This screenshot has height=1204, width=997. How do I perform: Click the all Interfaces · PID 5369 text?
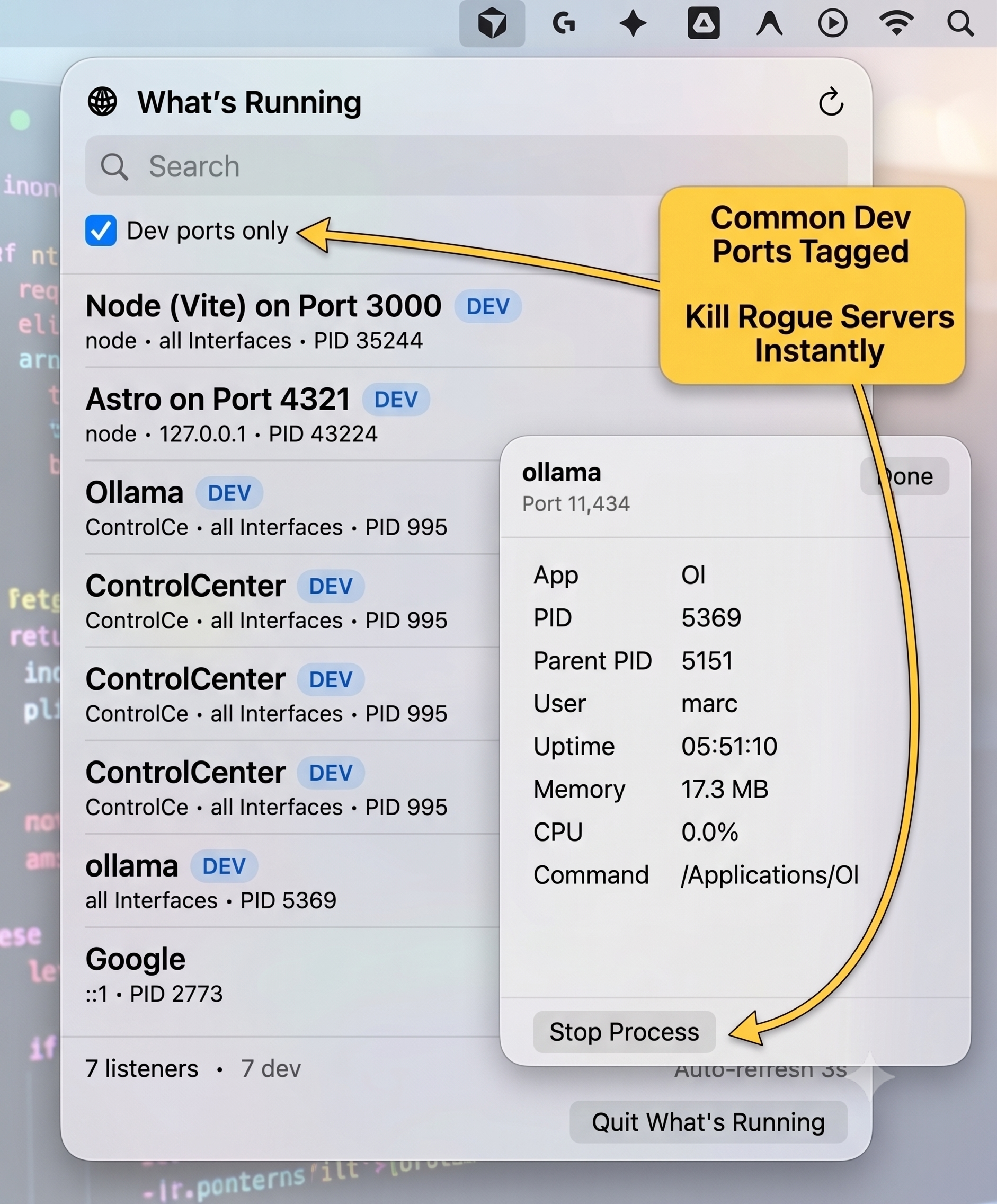click(x=210, y=900)
